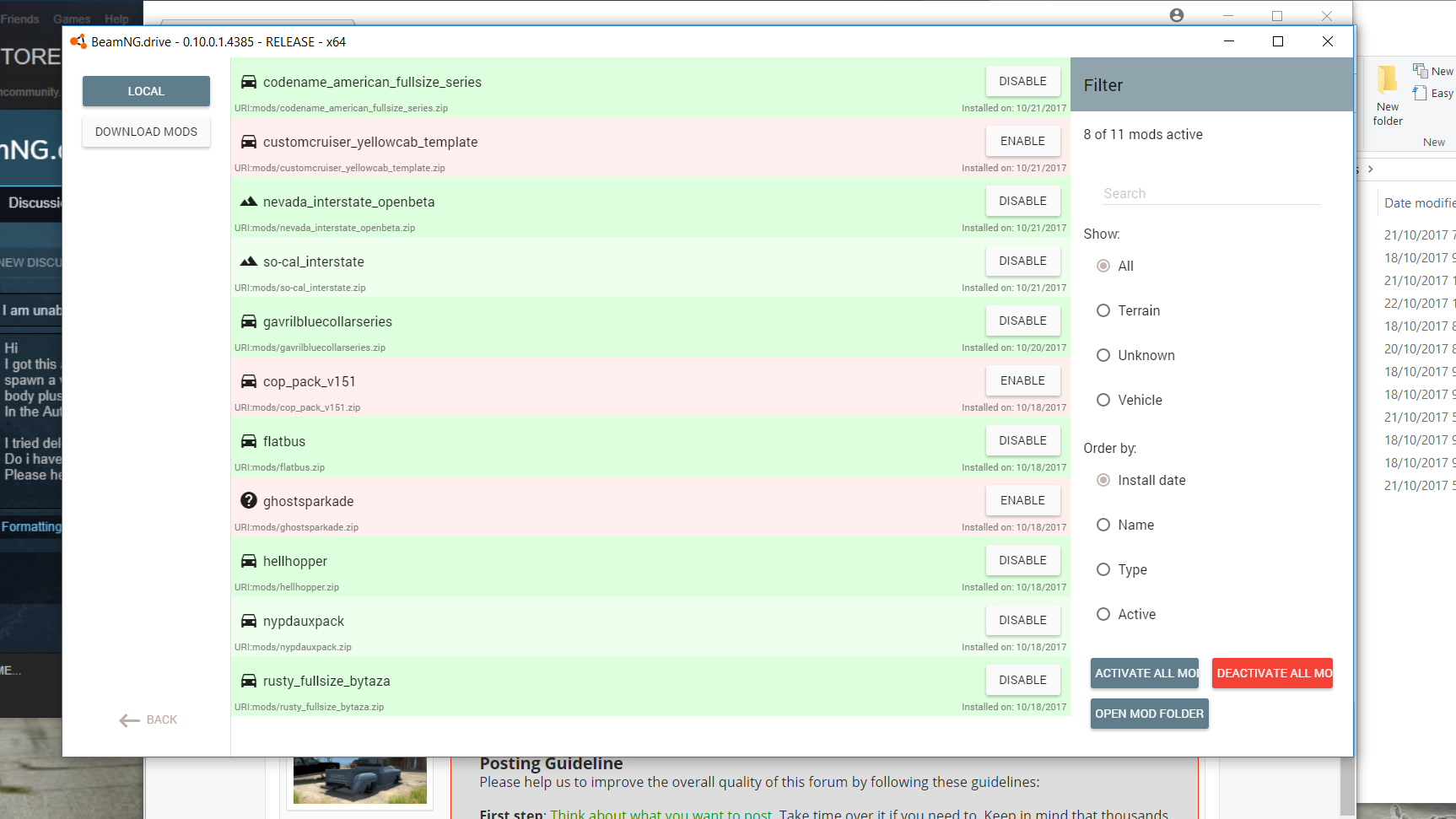1456x819 pixels.
Task: Disable nevada_interstate_openbeta mod
Action: (x=1022, y=201)
